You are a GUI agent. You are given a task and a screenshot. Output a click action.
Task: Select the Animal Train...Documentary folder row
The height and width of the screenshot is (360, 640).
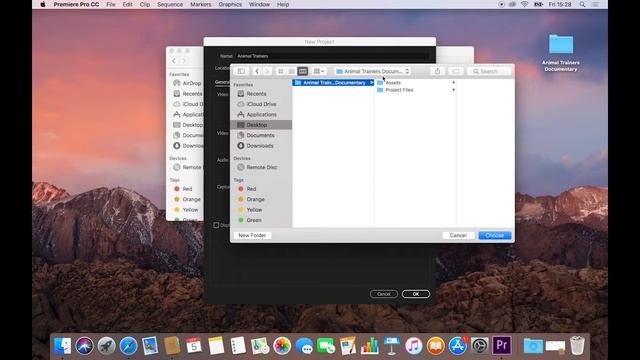(x=333, y=82)
